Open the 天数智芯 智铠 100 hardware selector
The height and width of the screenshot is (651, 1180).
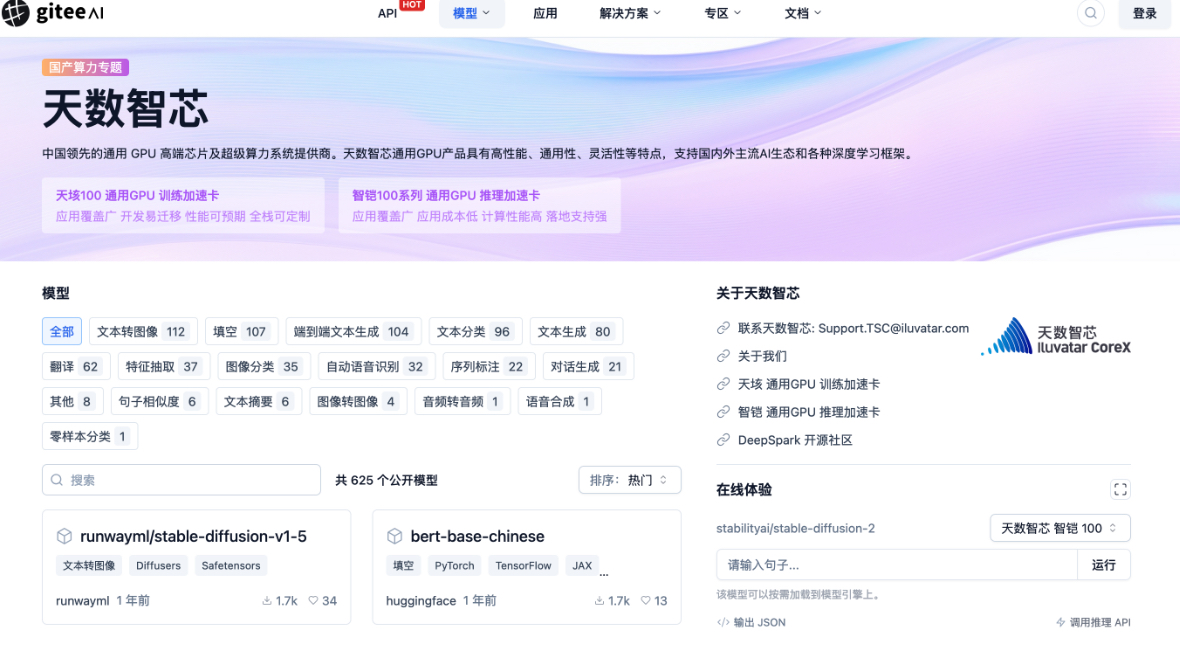click(x=1060, y=528)
